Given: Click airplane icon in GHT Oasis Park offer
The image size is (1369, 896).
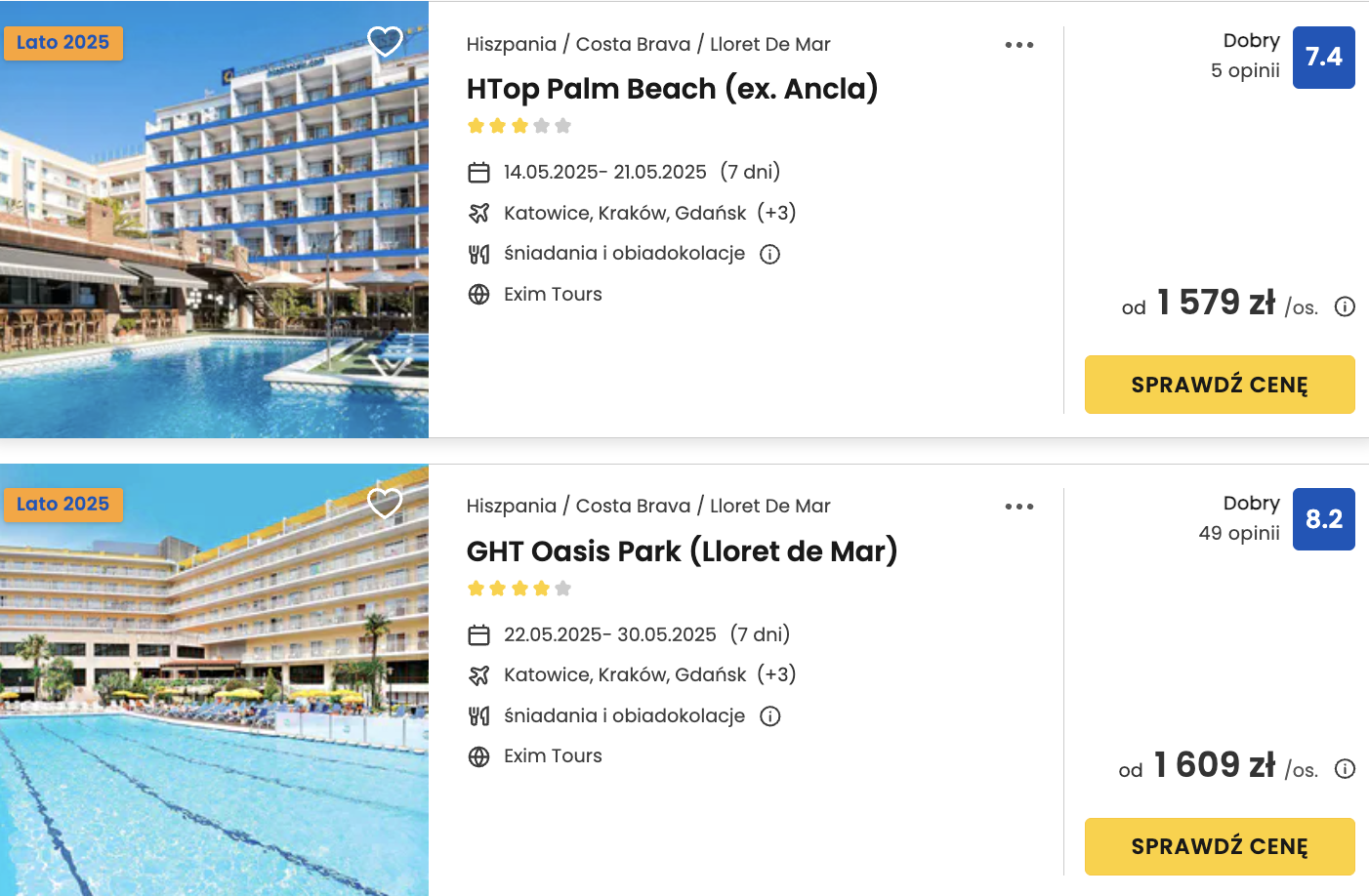Looking at the screenshot, I should point(478,675).
